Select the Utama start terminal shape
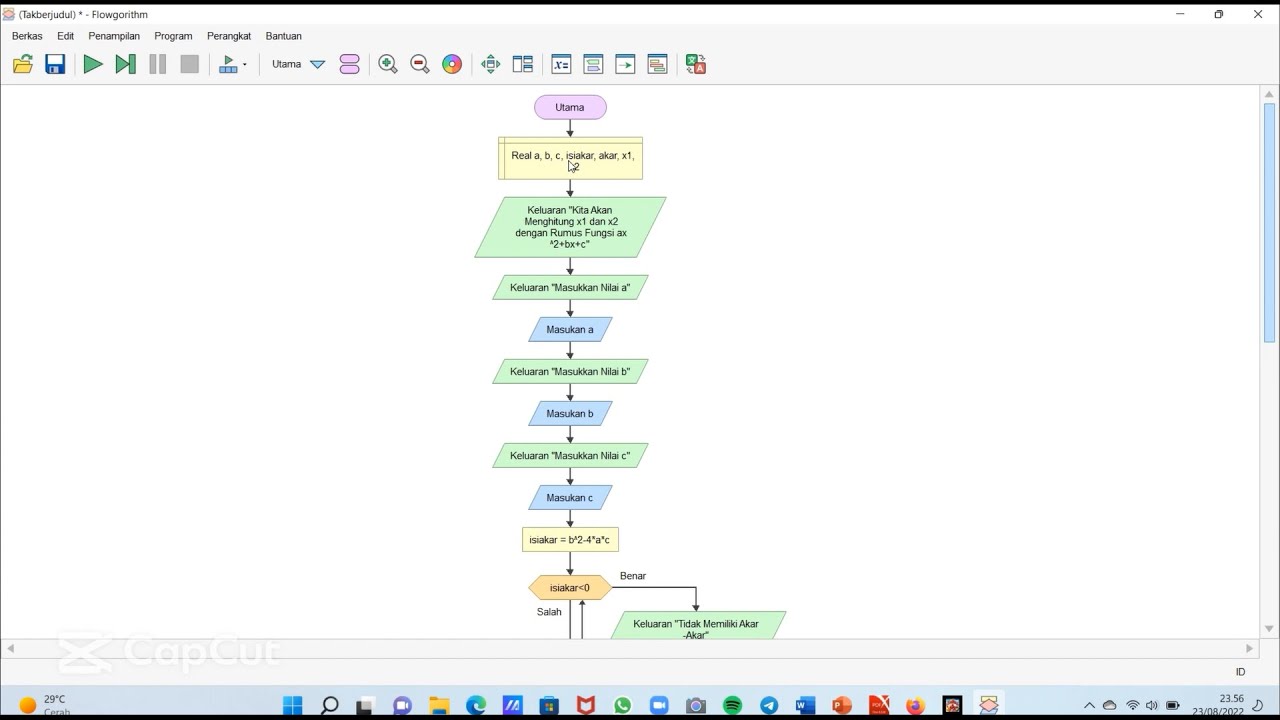Screen dimensions: 1280x720 pyautogui.click(x=570, y=107)
